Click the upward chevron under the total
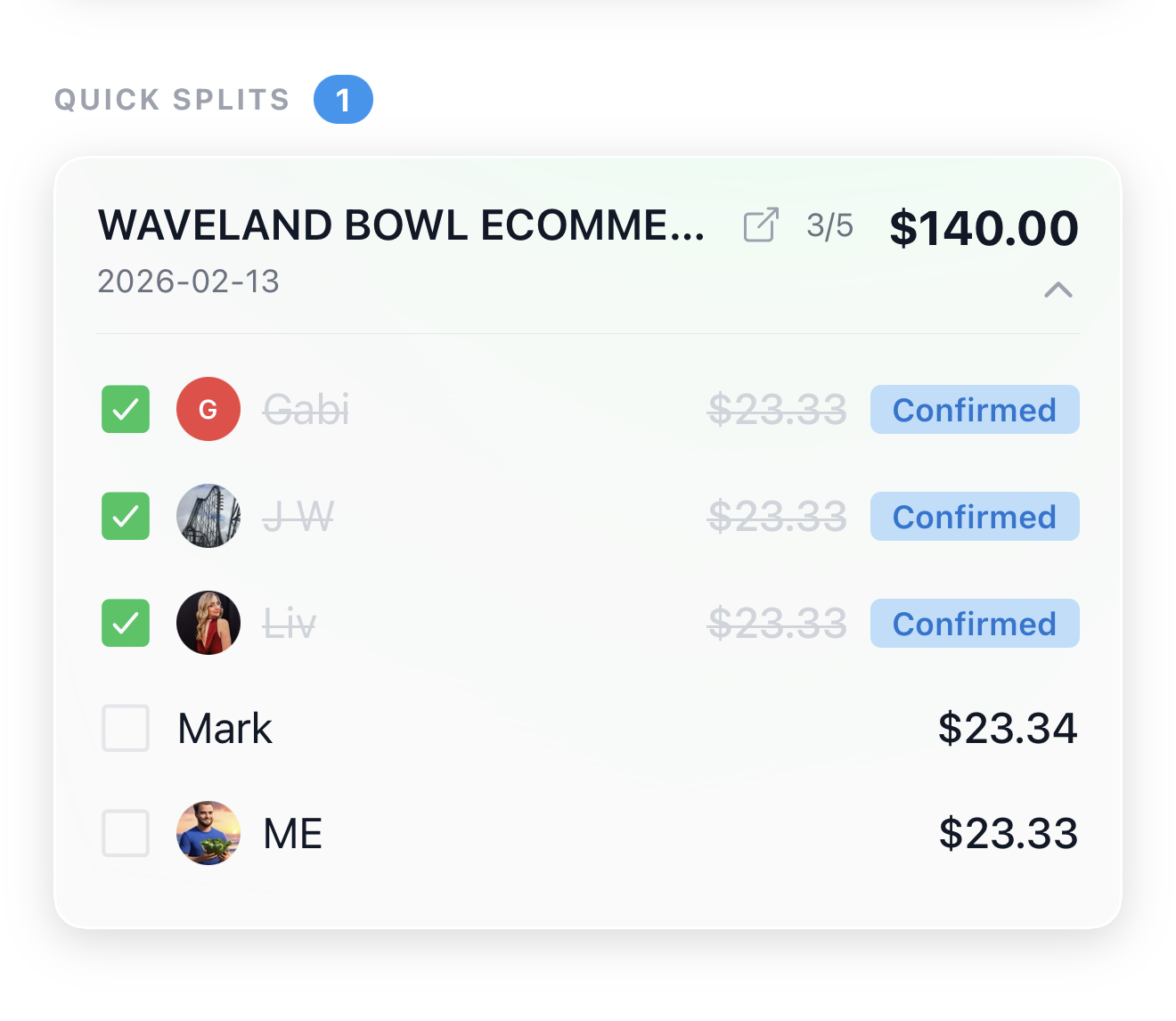Screen dimensions: 1176x1021 click(1058, 290)
